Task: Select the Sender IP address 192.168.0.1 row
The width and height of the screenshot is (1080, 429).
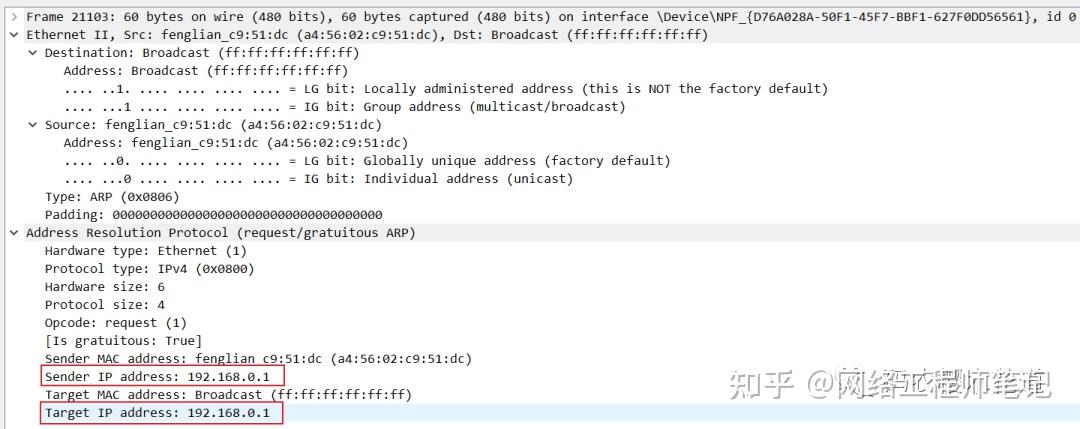Action: pyautogui.click(x=162, y=376)
